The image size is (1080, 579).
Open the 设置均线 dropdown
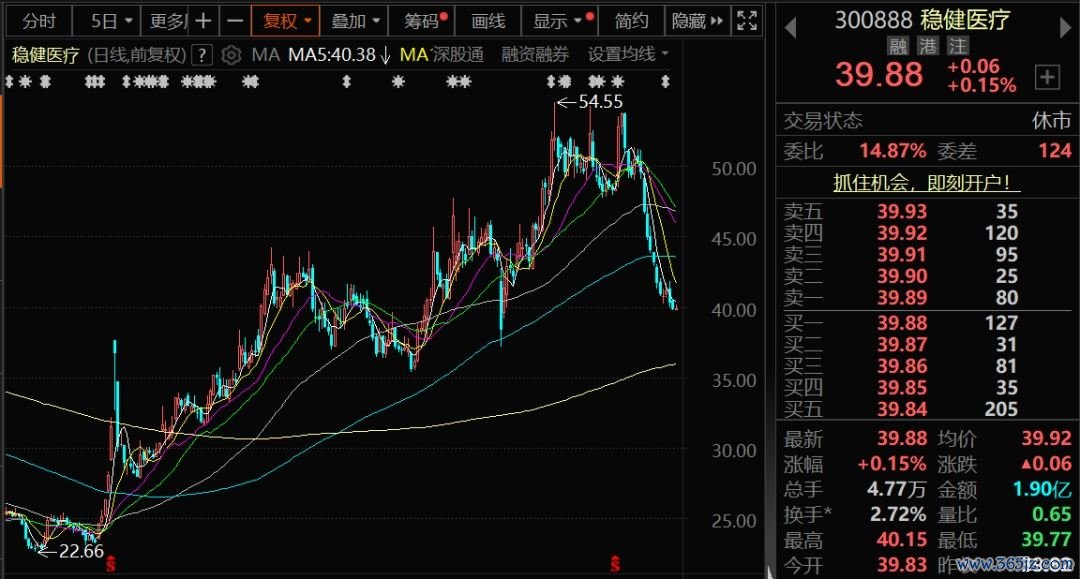[628, 55]
